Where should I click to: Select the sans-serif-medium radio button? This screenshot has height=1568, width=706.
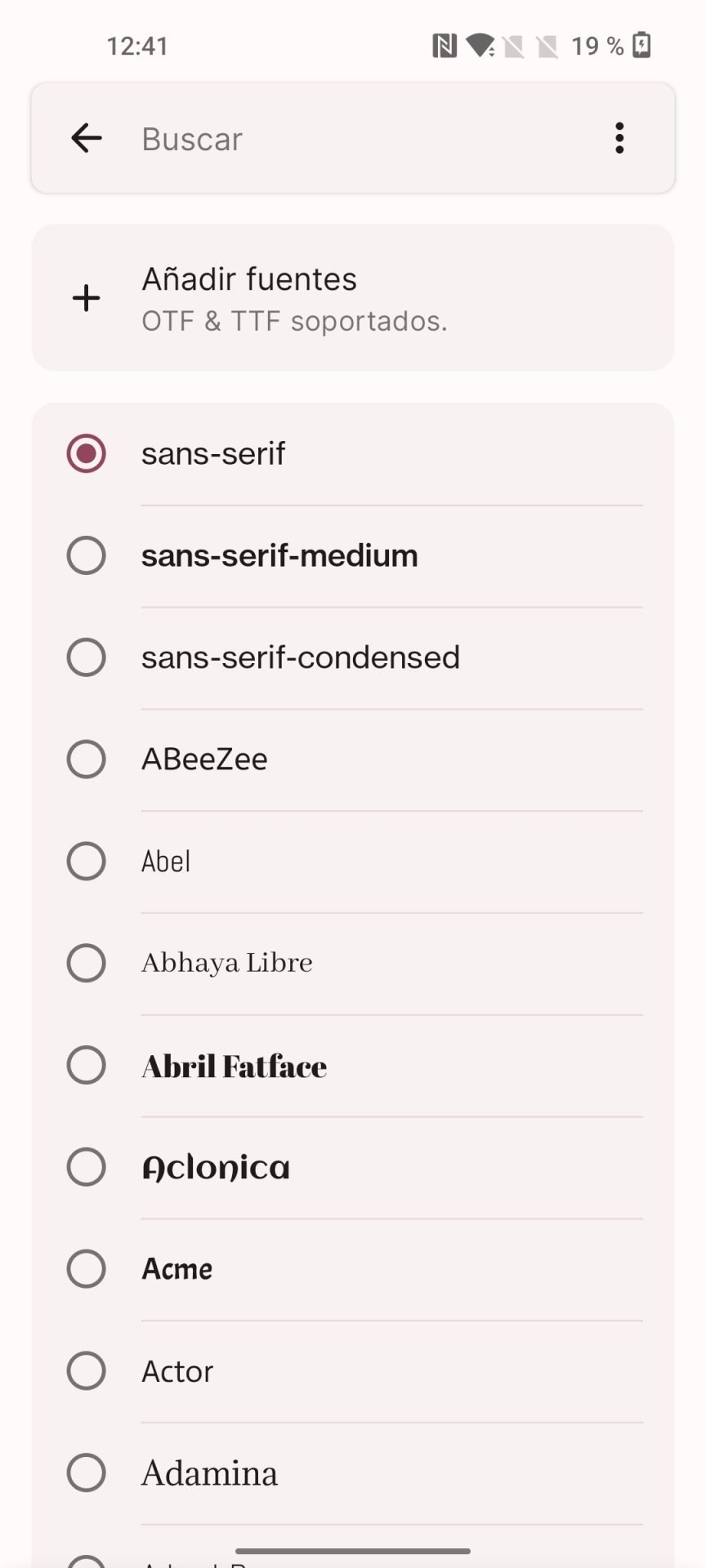point(87,555)
